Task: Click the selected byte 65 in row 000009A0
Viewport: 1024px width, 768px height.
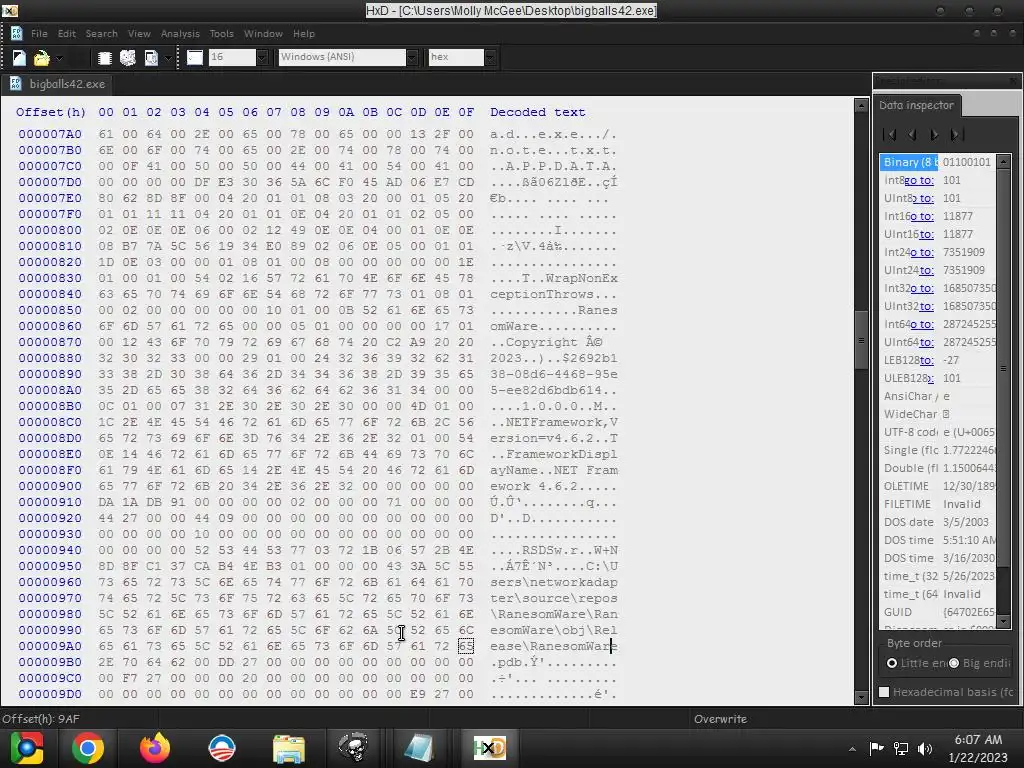Action: 466,646
